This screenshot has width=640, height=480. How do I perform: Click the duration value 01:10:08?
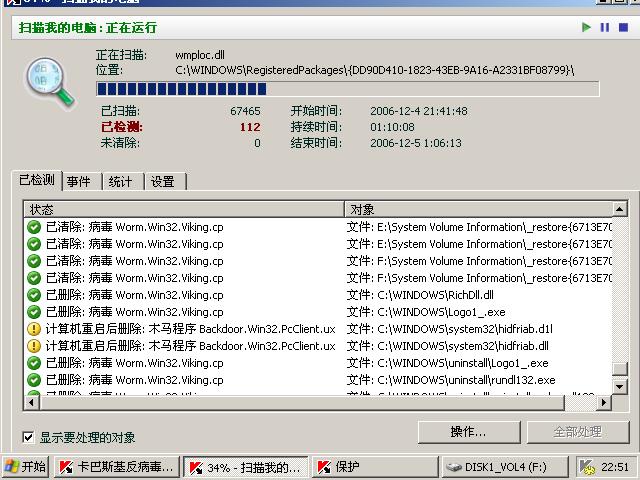392,127
